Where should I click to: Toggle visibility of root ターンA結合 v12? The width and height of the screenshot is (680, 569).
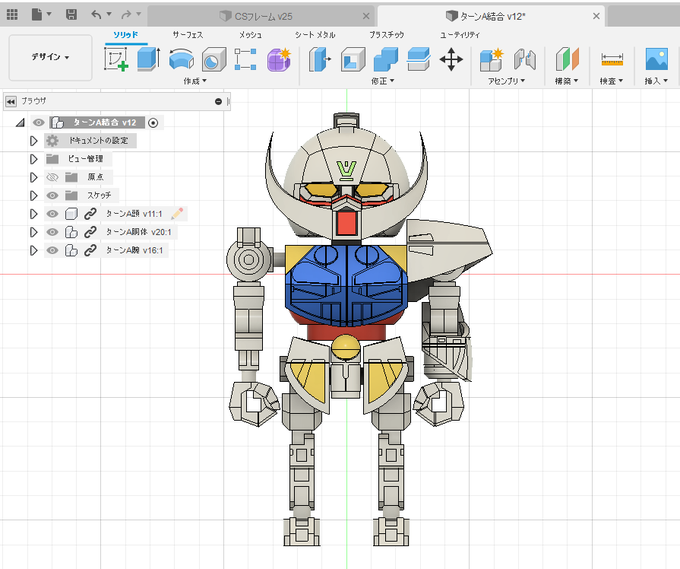pyautogui.click(x=39, y=123)
